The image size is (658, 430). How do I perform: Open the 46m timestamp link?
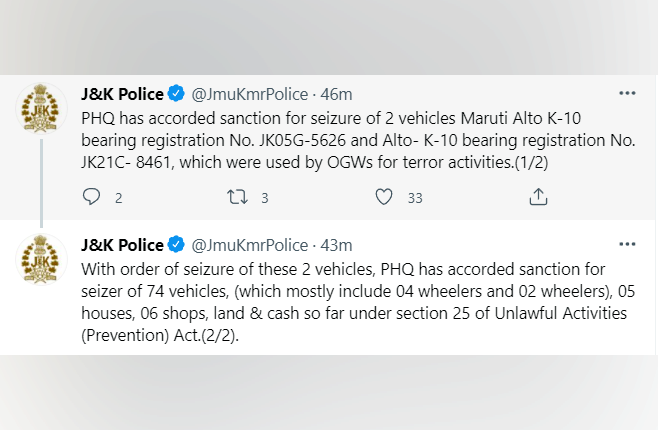coord(336,94)
